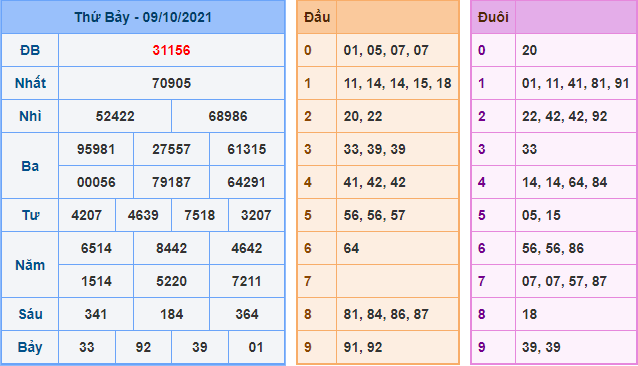The height and width of the screenshot is (366, 638).
Task: Click the 'Sáu' row label
Action: click(x=31, y=314)
